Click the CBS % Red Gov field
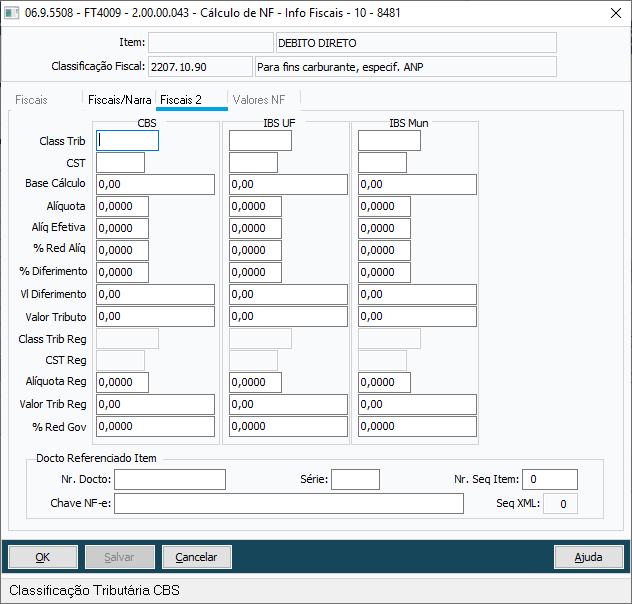 tap(156, 426)
